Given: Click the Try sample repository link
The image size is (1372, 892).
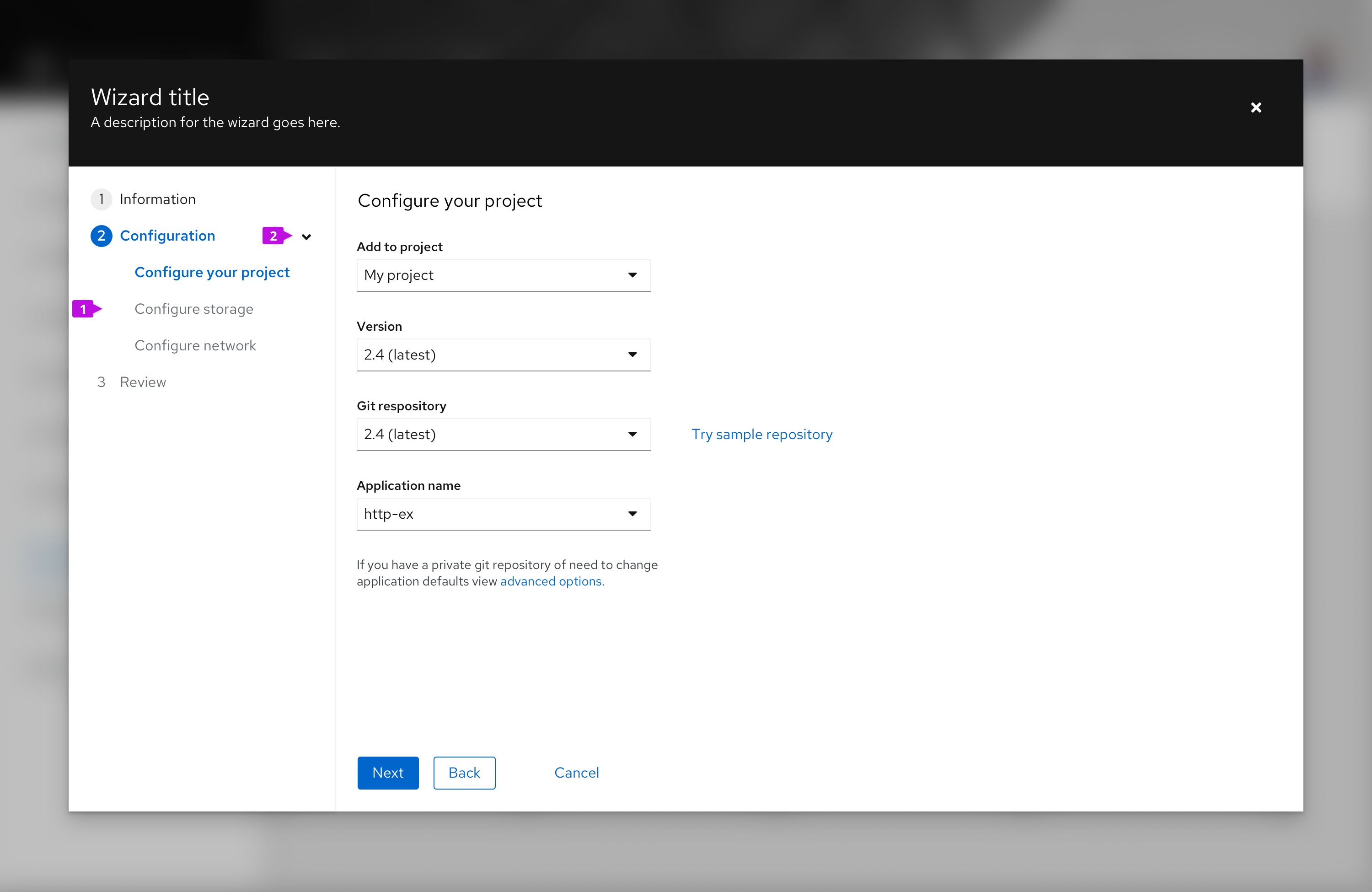Looking at the screenshot, I should [762, 434].
